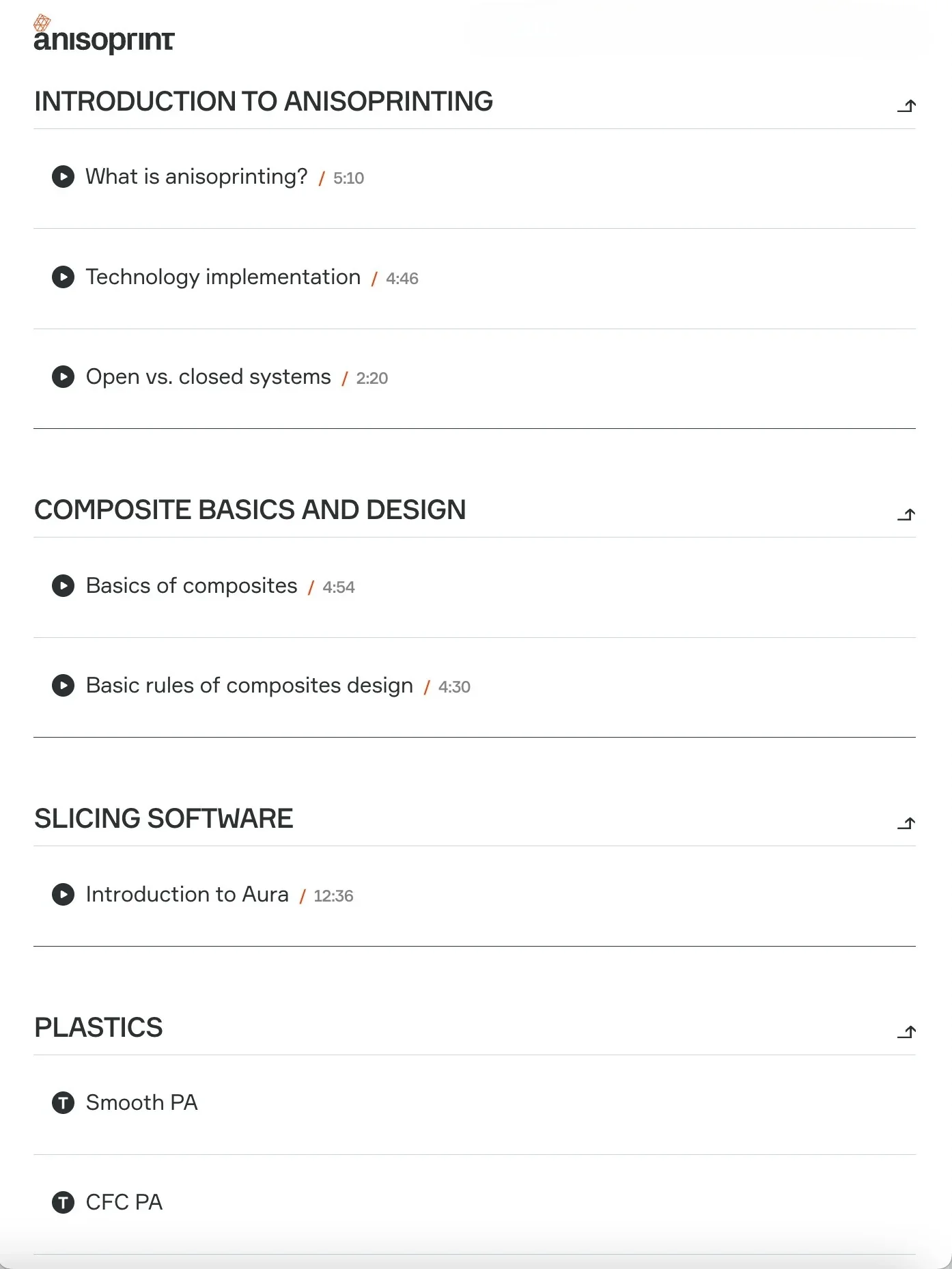Click the play icon for "Technology implementation"
This screenshot has height=1269, width=952.
(x=64, y=278)
